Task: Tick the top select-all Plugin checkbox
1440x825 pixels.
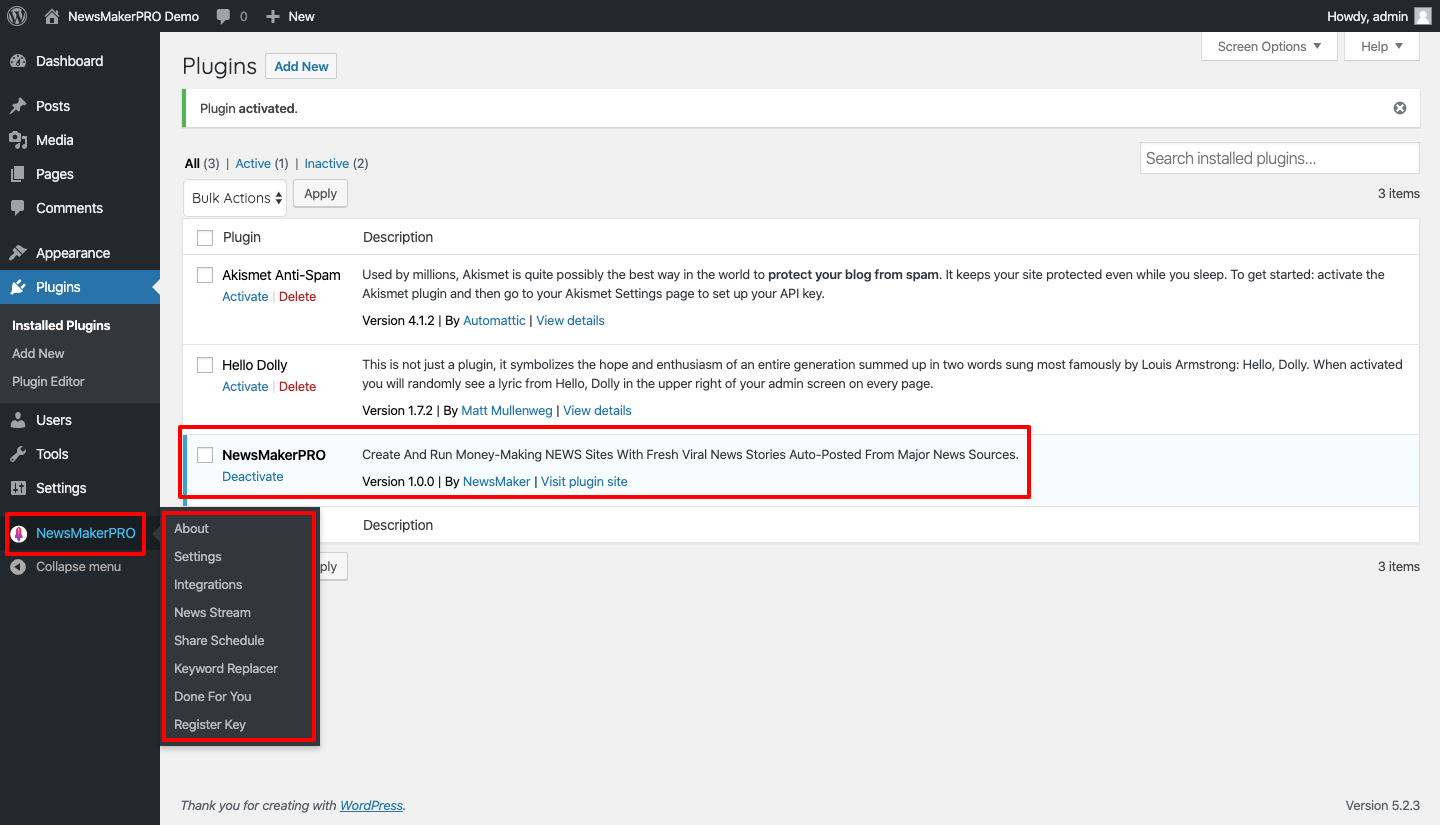Action: click(205, 238)
